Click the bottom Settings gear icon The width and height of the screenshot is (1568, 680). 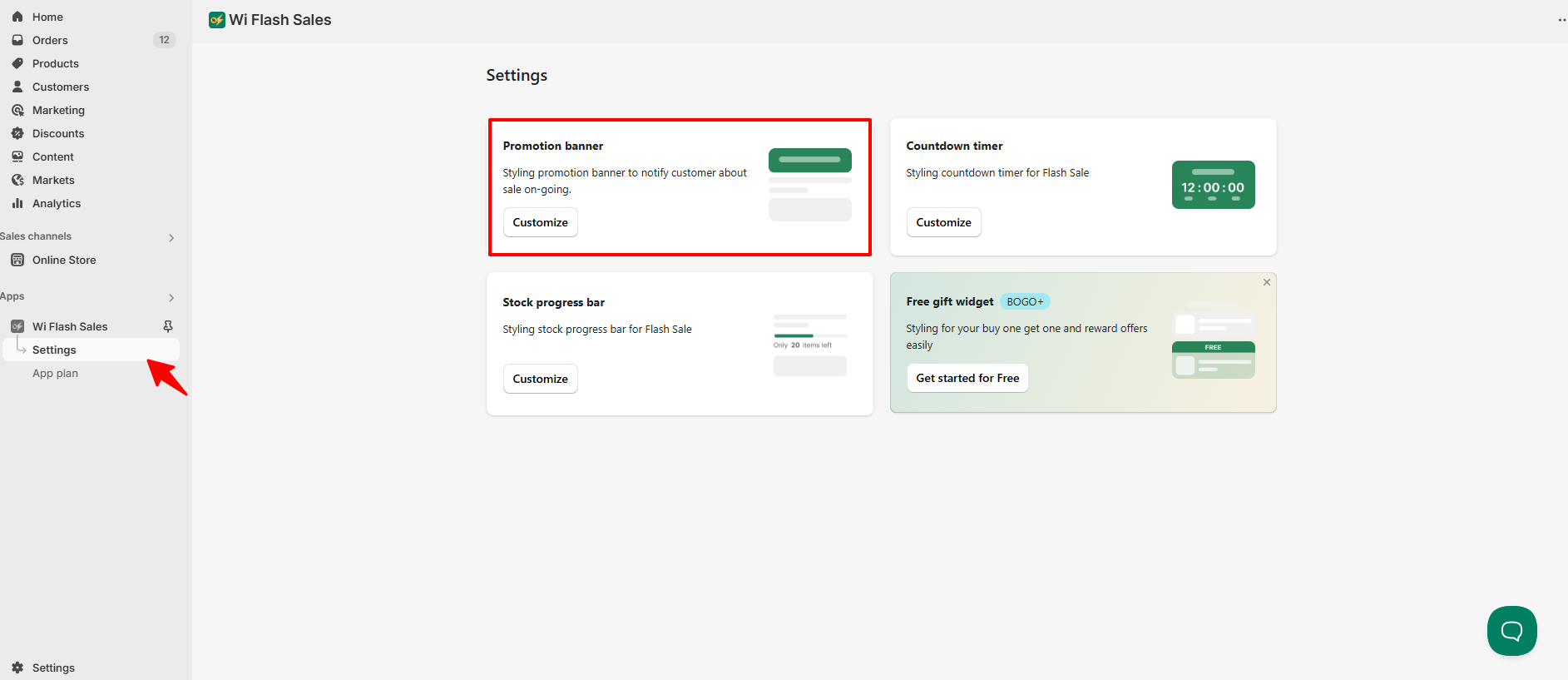click(17, 668)
